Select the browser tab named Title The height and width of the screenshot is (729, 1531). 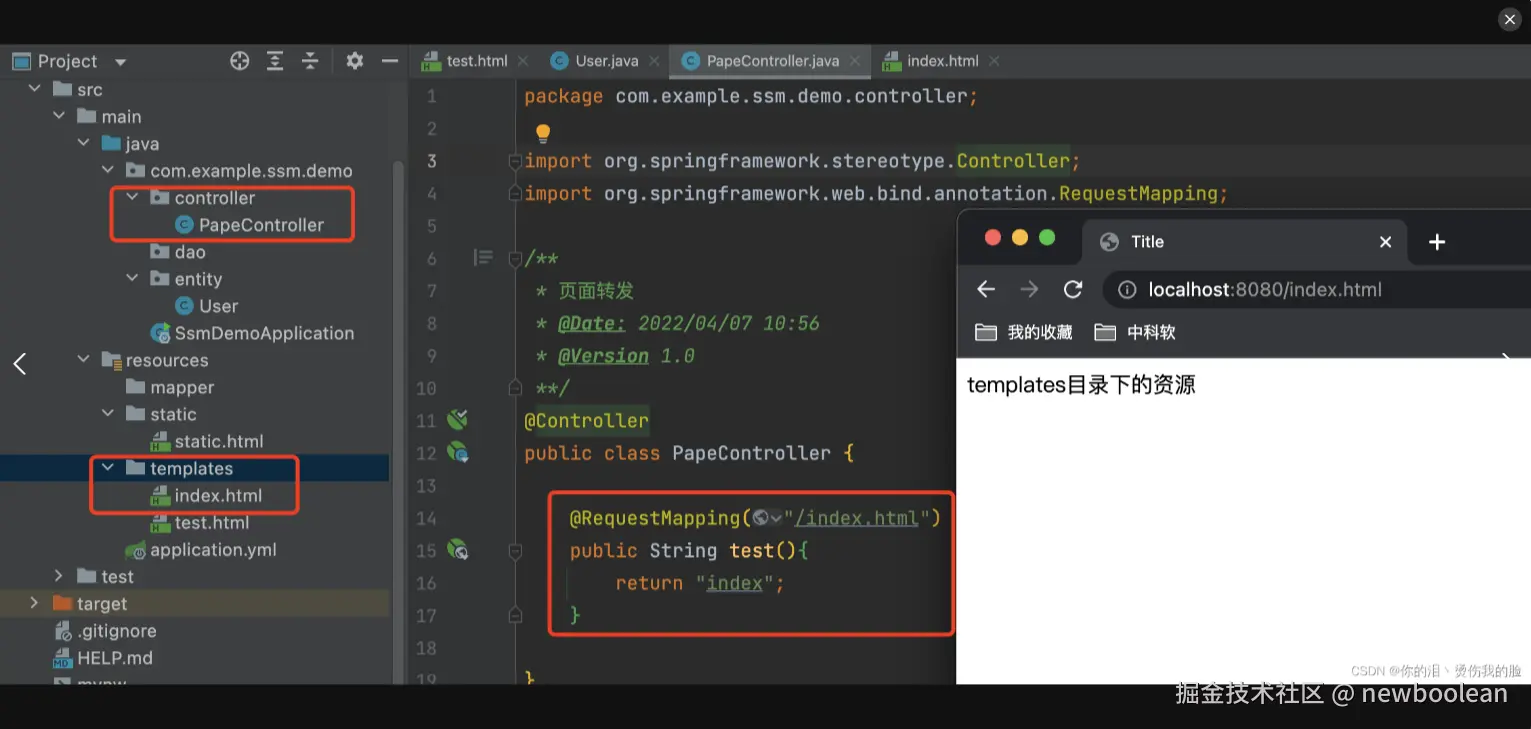click(x=1244, y=241)
